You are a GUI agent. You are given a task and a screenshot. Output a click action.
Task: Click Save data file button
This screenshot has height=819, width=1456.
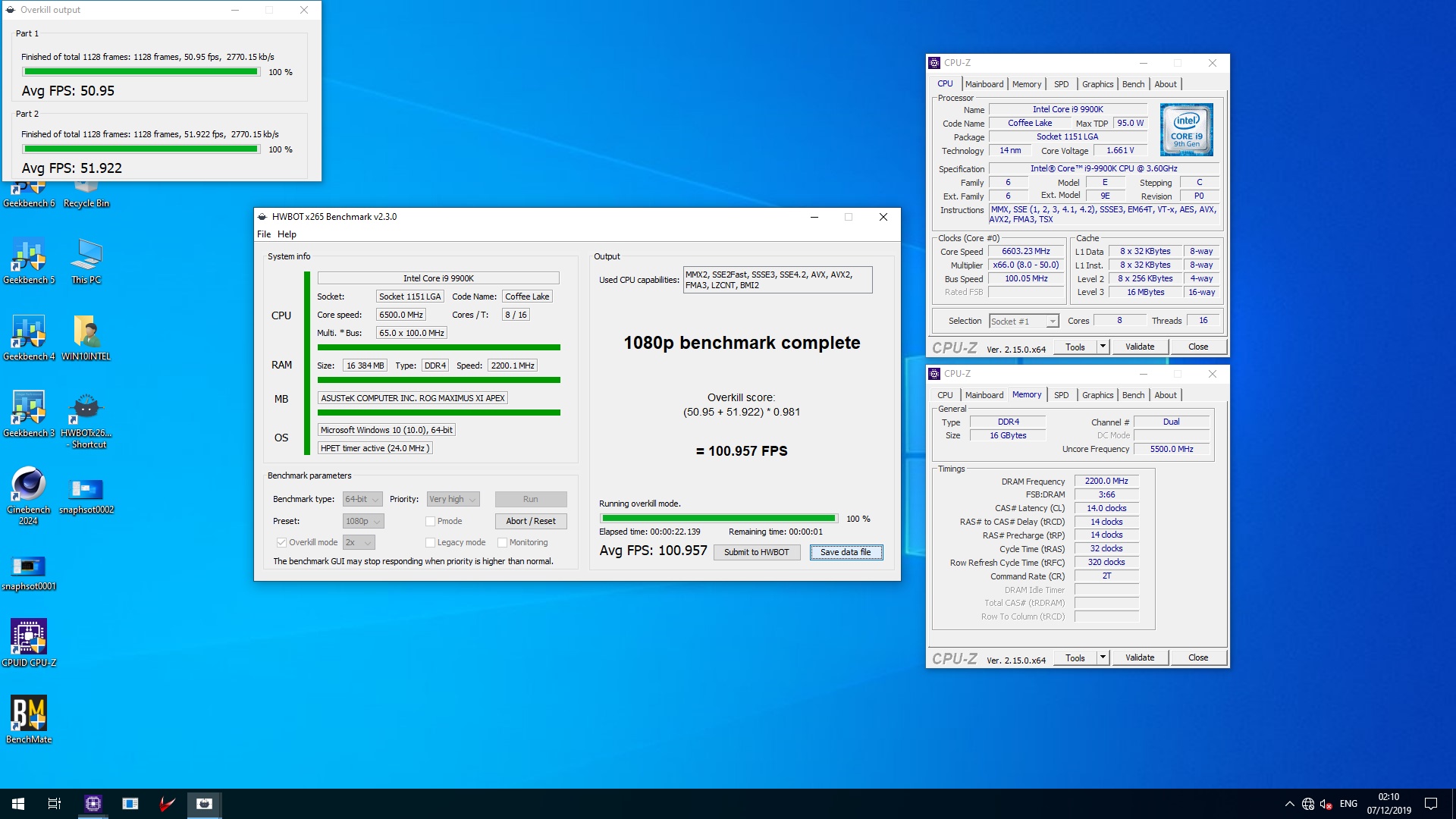click(x=846, y=552)
